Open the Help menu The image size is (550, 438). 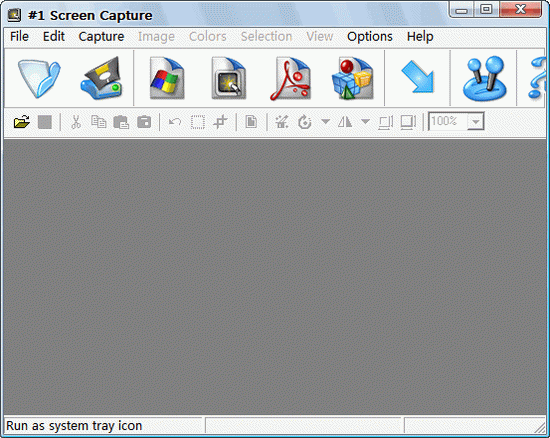(420, 36)
